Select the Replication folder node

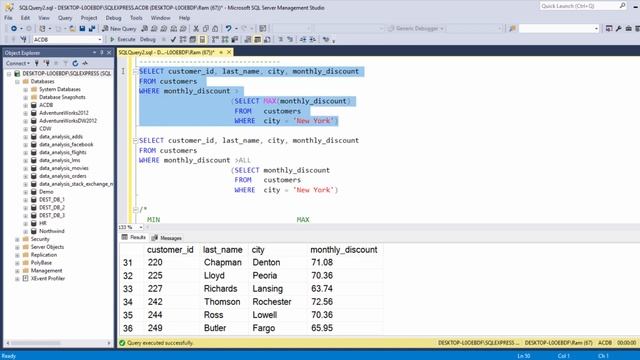(44, 255)
